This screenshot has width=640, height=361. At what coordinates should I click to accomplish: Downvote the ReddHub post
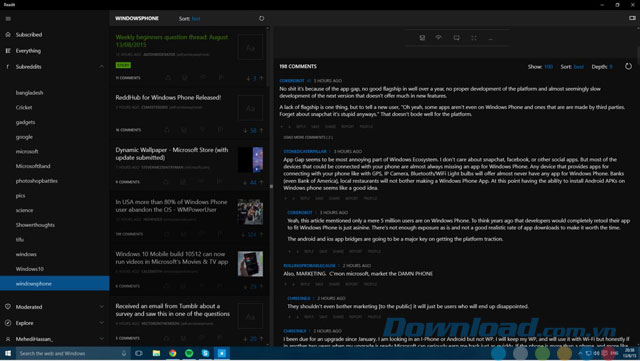point(245,130)
